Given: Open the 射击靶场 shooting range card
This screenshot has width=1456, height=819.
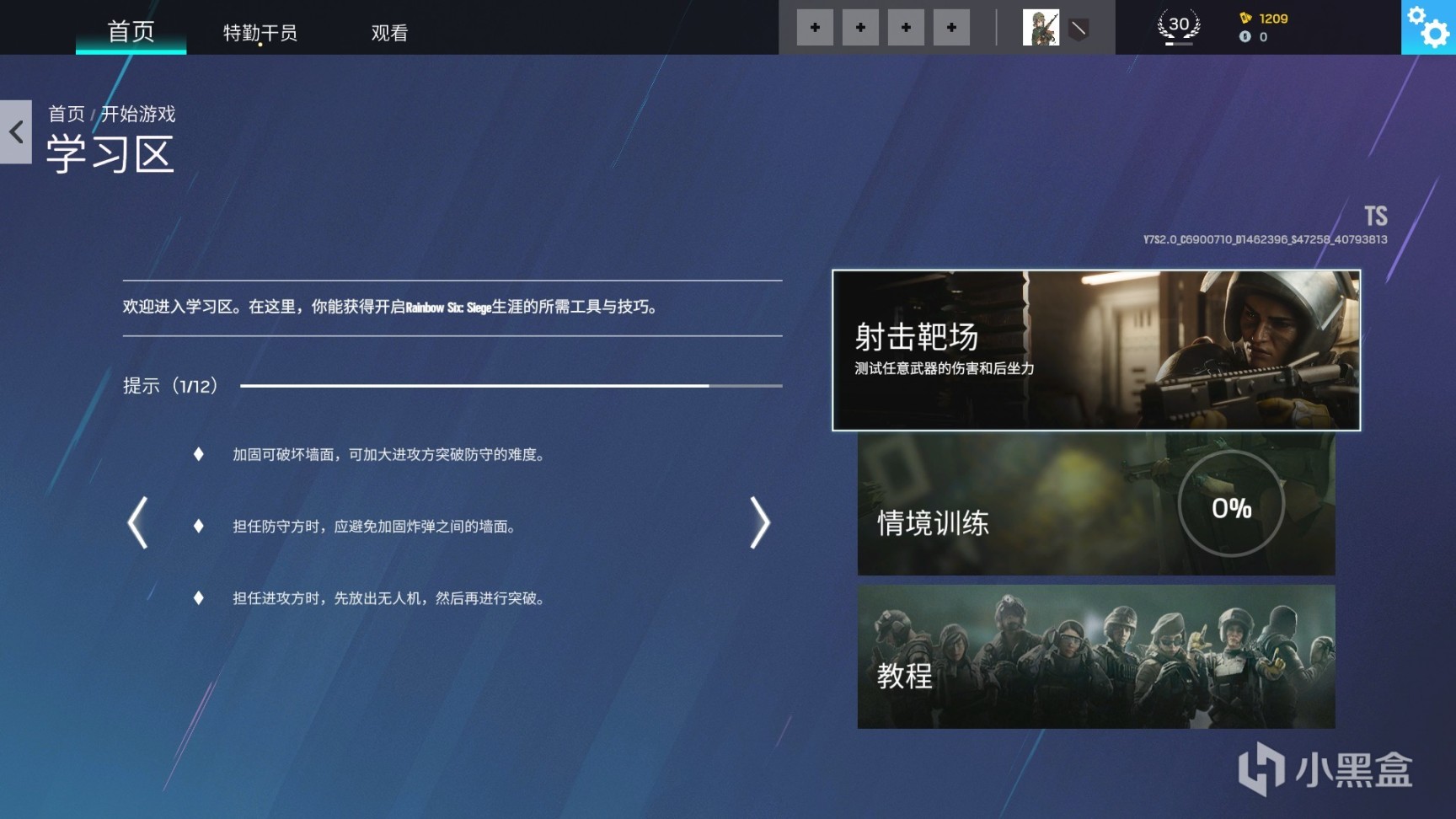Looking at the screenshot, I should [1096, 351].
